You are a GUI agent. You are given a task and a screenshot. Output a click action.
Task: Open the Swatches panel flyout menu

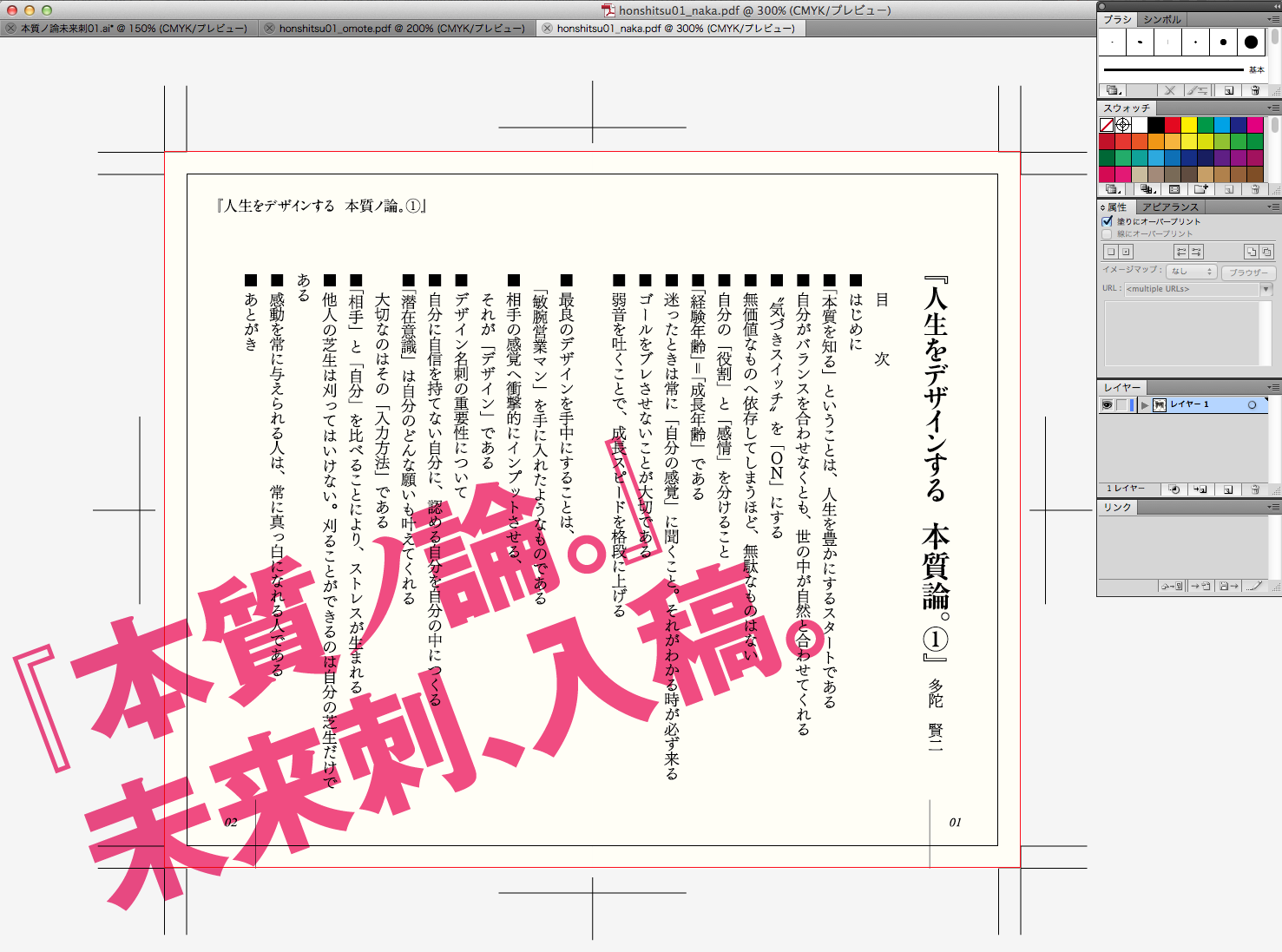(x=1273, y=108)
